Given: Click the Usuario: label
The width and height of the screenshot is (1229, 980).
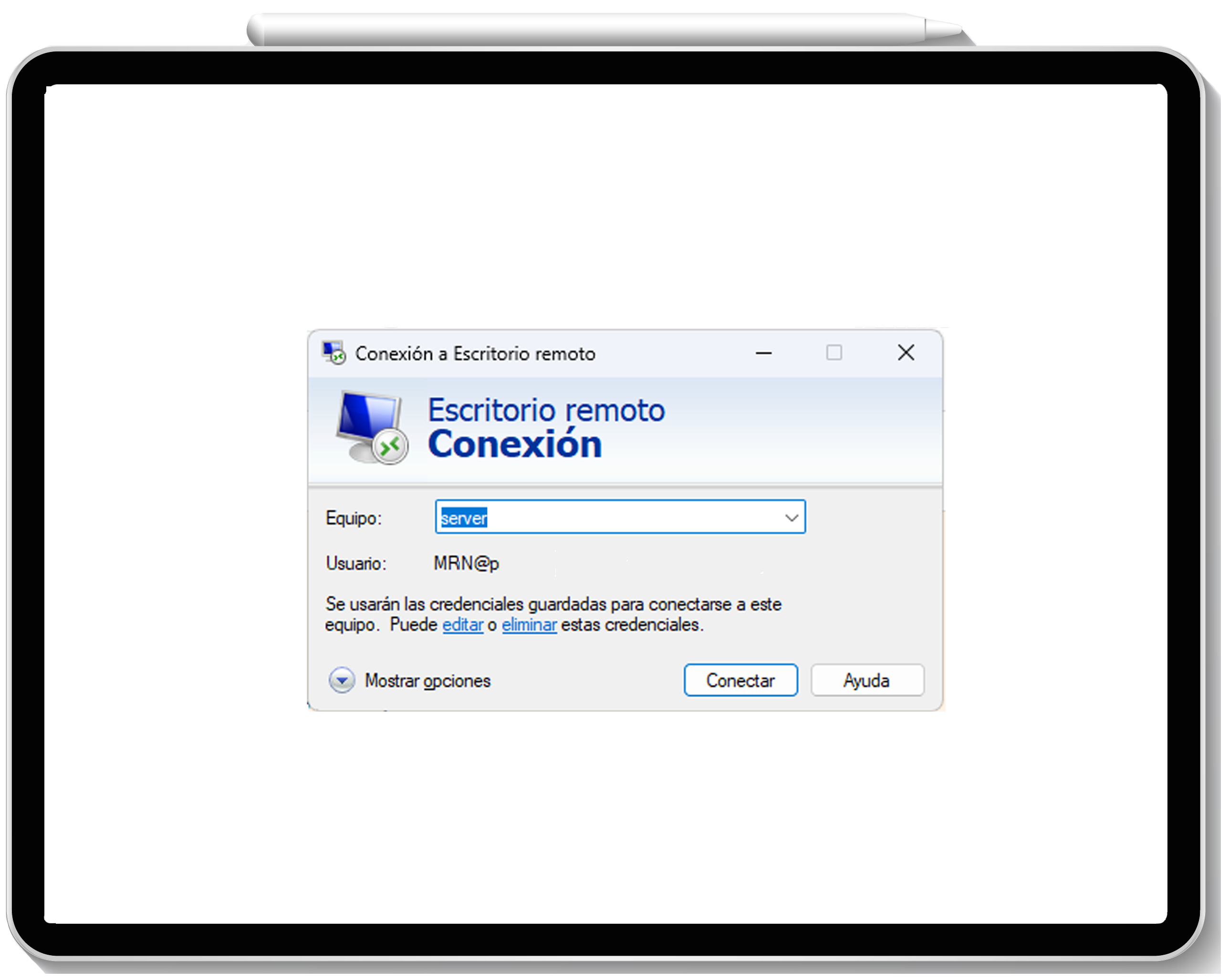Looking at the screenshot, I should 356,564.
